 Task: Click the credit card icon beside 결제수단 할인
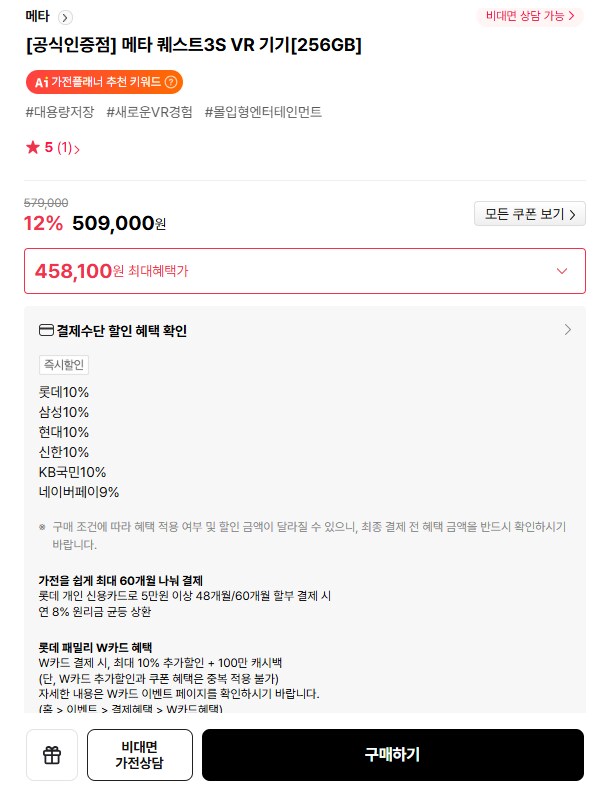click(45, 331)
